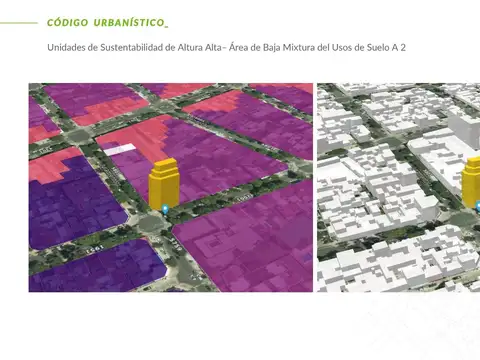Open the white 3D city model image
Image resolution: width=480 pixels, height=360 pixels.
pyautogui.click(x=399, y=187)
